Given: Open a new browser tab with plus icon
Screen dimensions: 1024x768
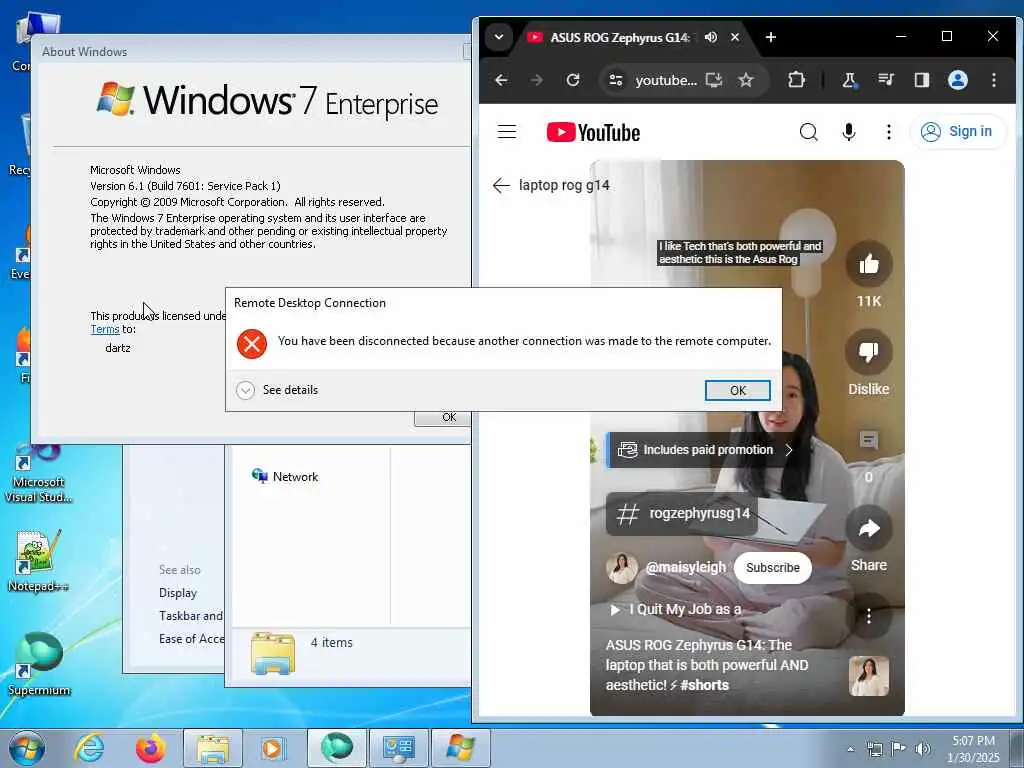Looking at the screenshot, I should pos(771,37).
